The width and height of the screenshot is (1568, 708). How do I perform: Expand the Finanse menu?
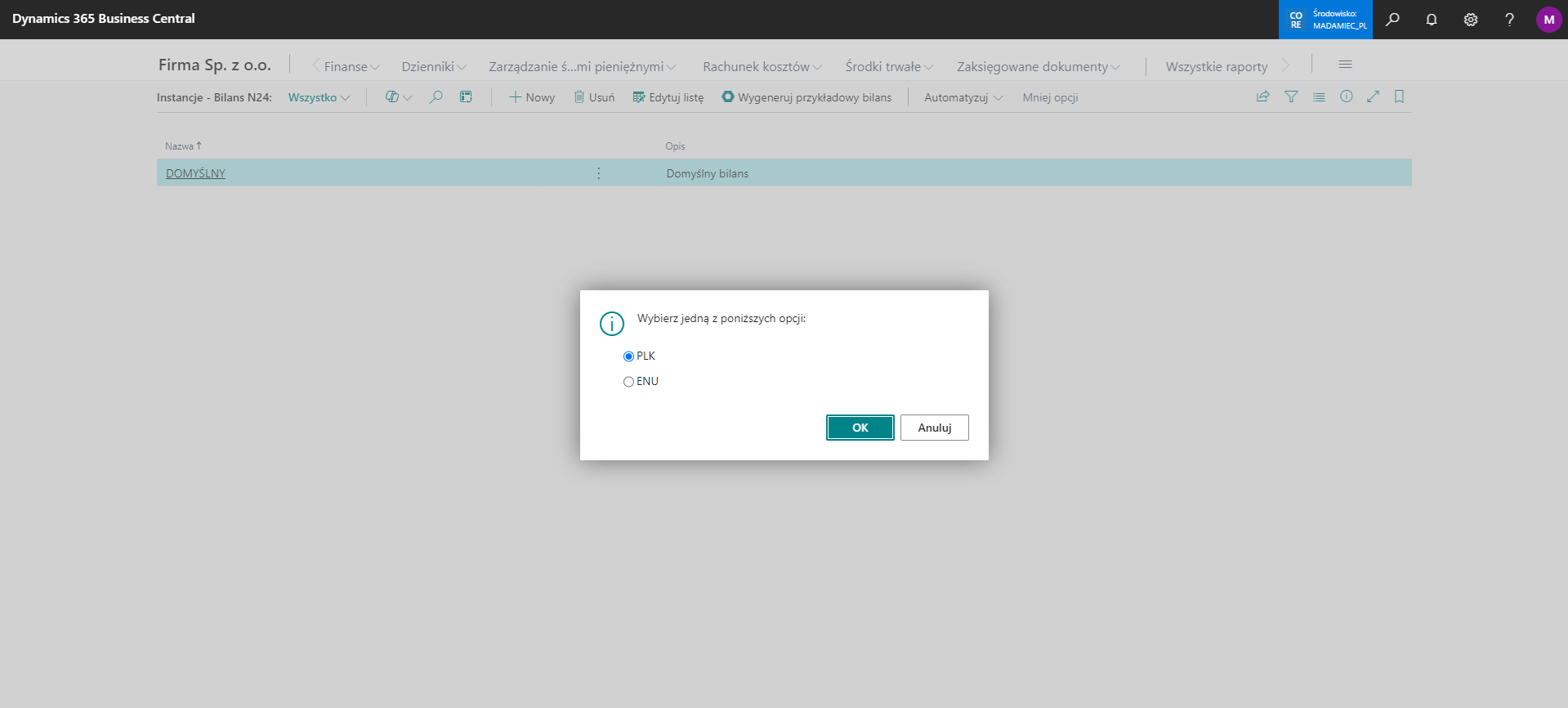(351, 67)
